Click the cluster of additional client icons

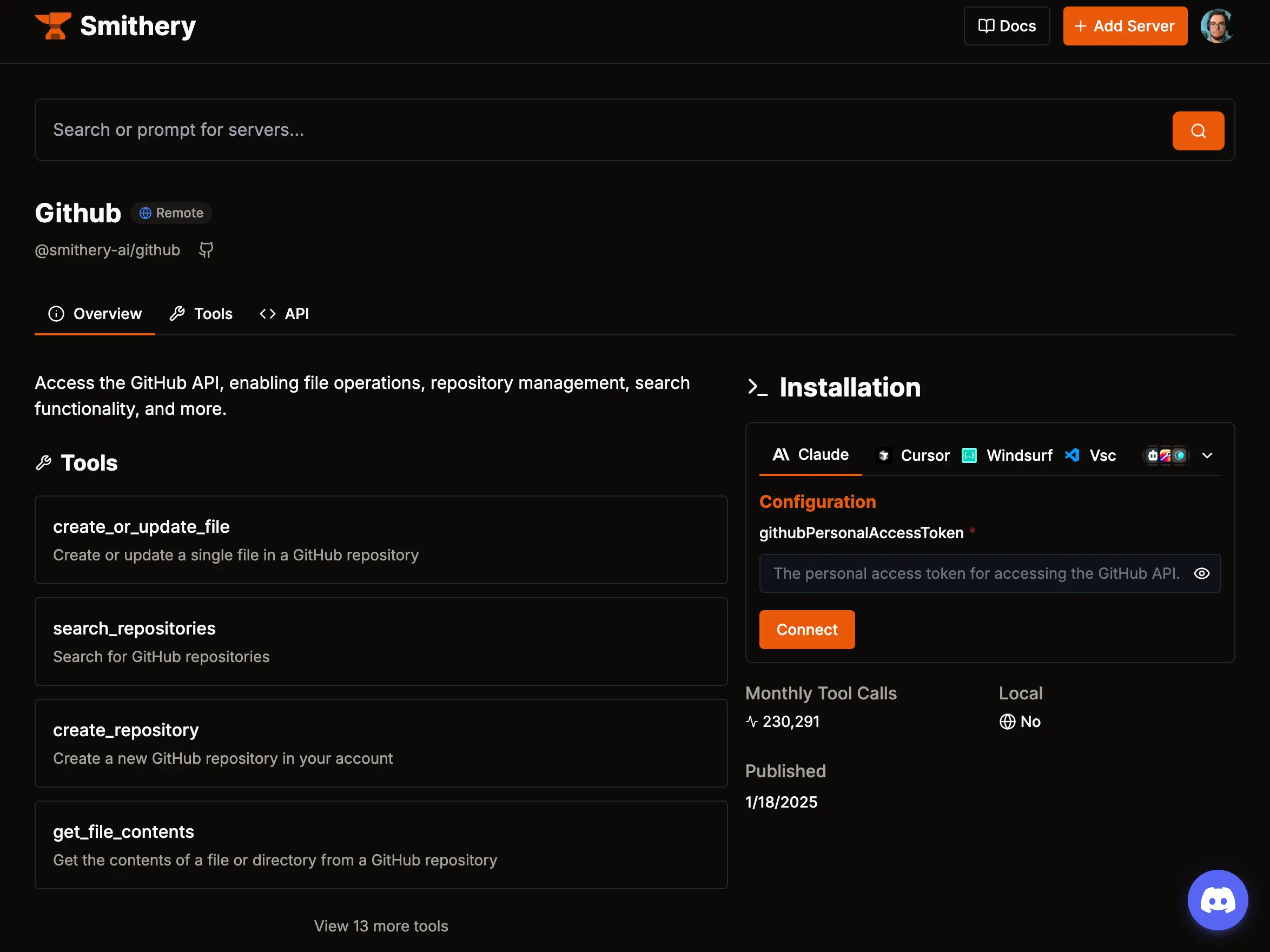coord(1166,455)
